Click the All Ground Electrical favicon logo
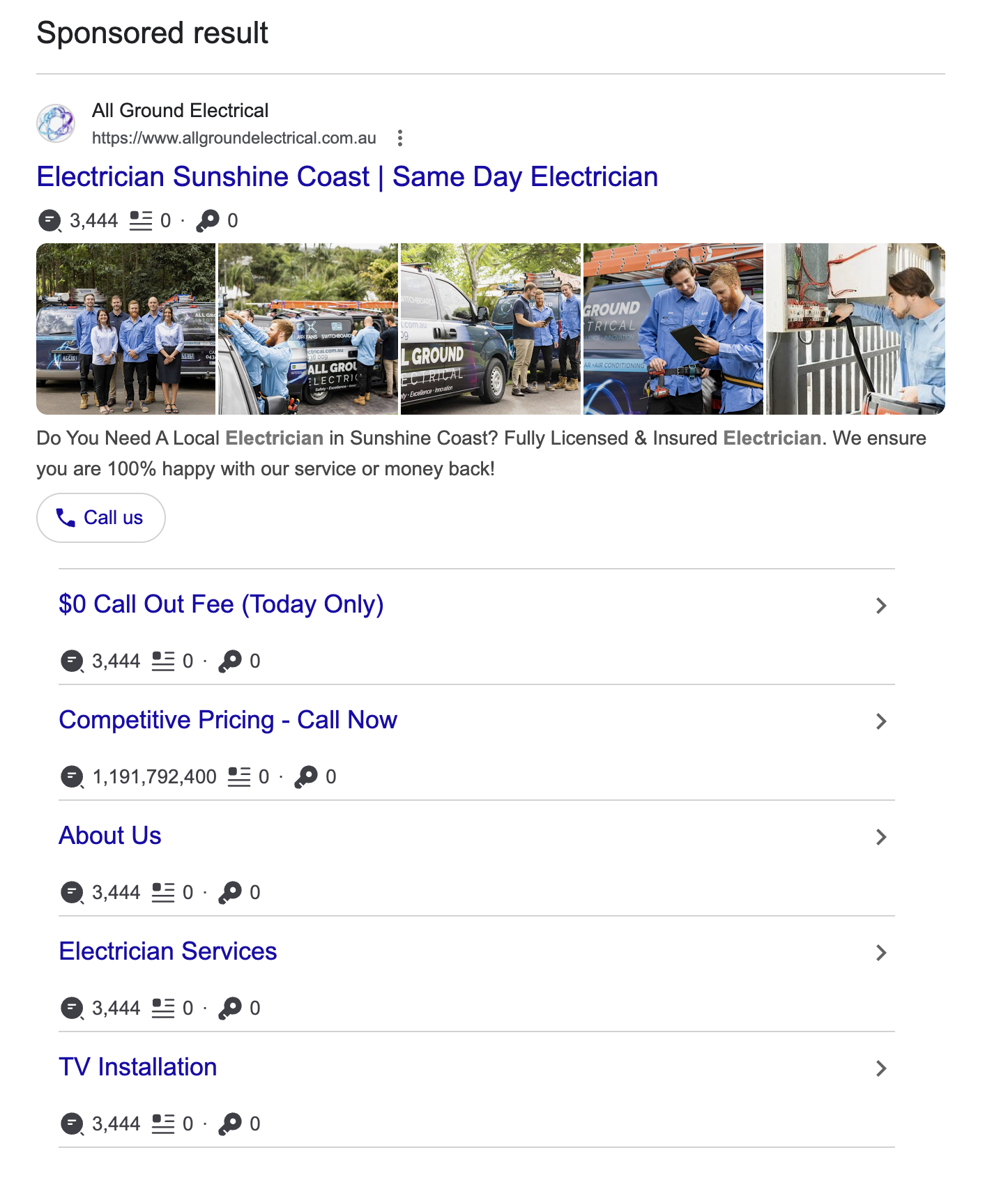Image resolution: width=1008 pixels, height=1189 pixels. [57, 123]
